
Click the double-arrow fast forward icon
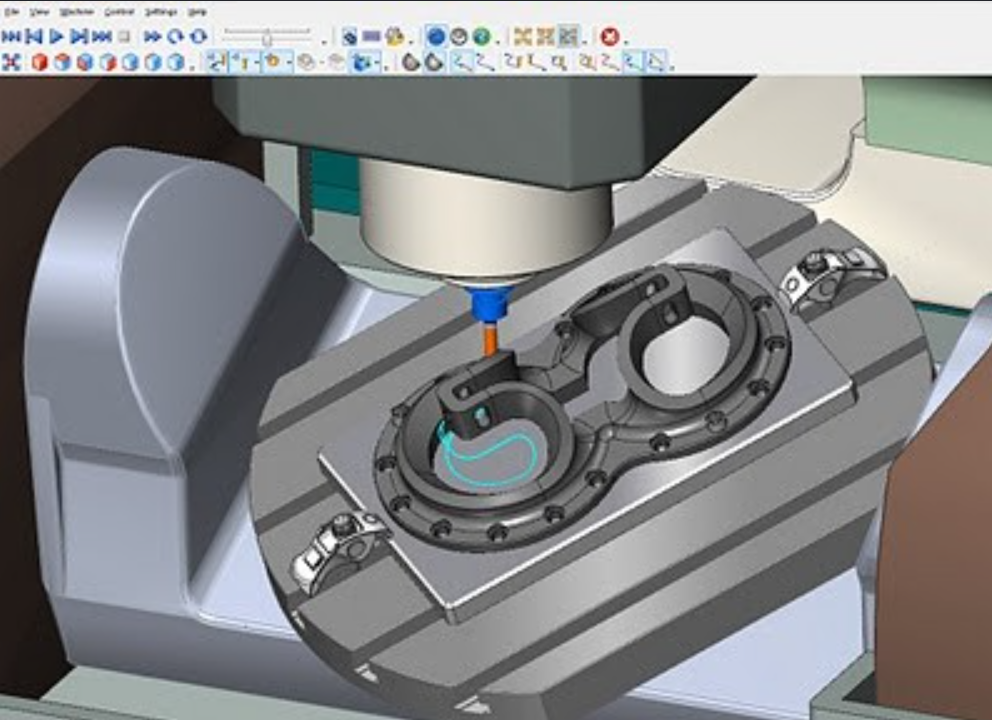pyautogui.click(x=152, y=37)
